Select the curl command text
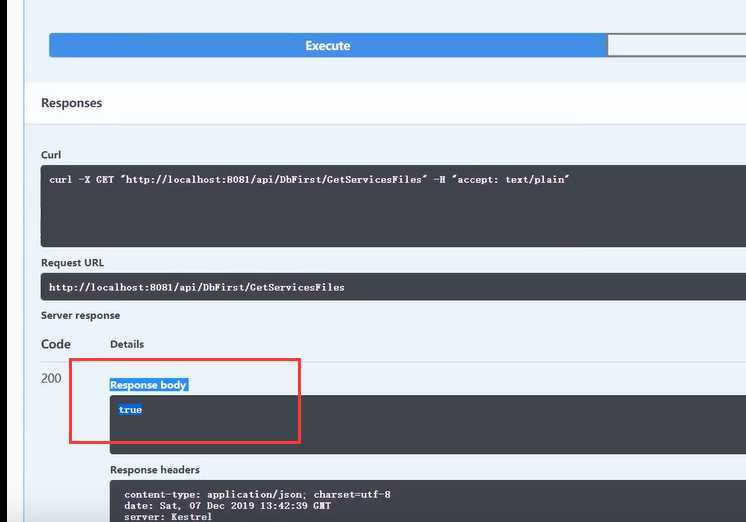Viewport: 746px width, 522px height. point(309,179)
